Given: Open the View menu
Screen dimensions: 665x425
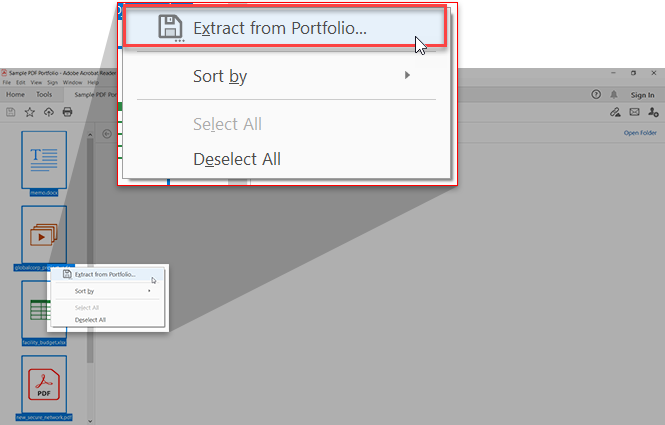Looking at the screenshot, I should [x=36, y=82].
